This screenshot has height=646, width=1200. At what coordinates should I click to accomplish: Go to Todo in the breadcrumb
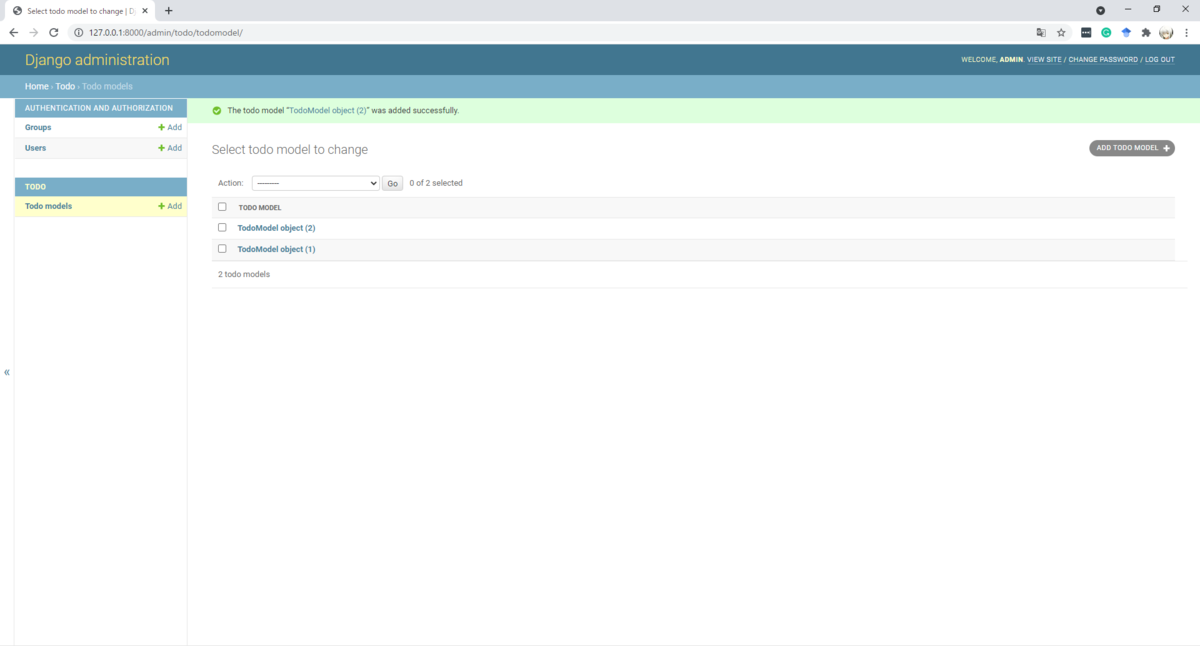coord(65,86)
